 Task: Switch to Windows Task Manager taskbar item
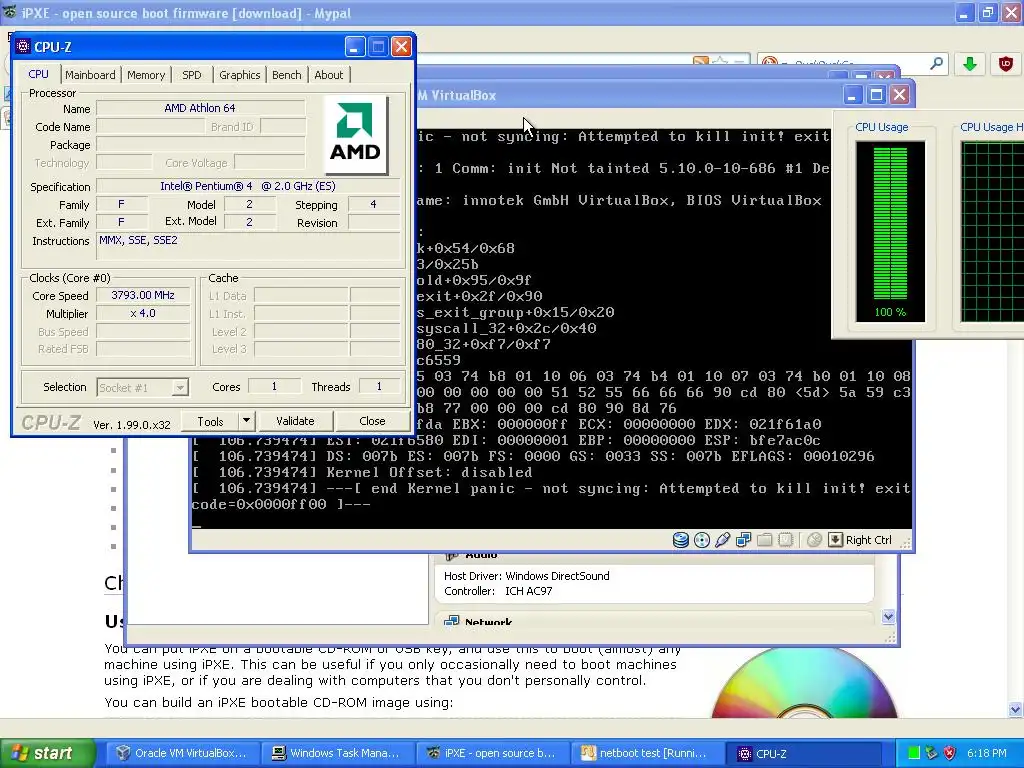(x=336, y=753)
